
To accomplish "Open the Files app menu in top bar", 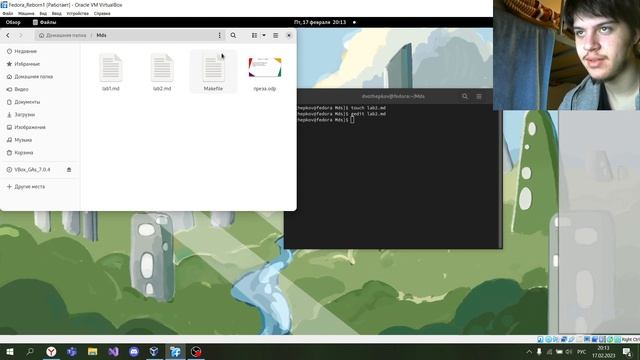I will pyautogui.click(x=44, y=22).
